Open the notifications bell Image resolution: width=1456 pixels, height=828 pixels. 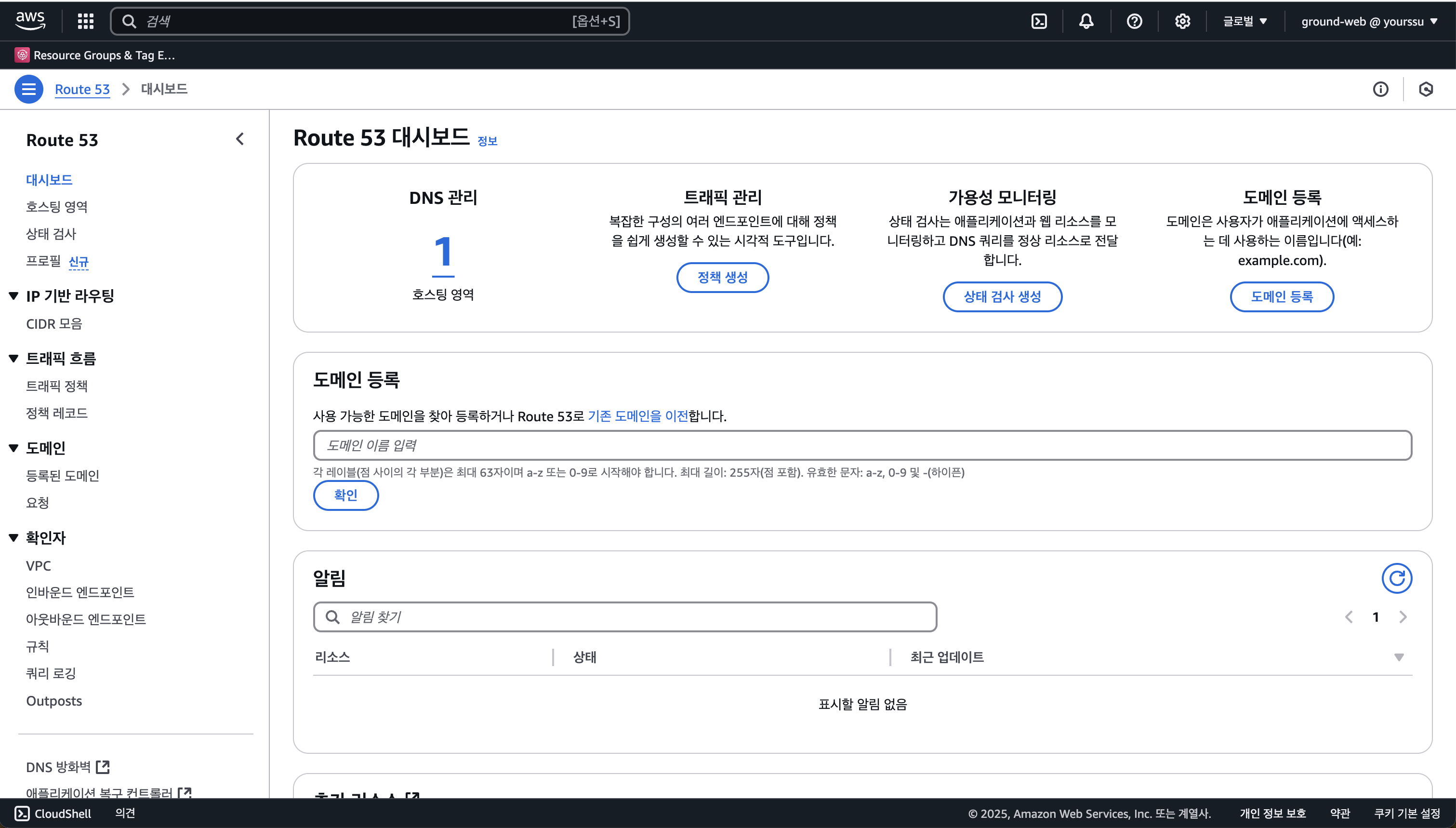1086,22
